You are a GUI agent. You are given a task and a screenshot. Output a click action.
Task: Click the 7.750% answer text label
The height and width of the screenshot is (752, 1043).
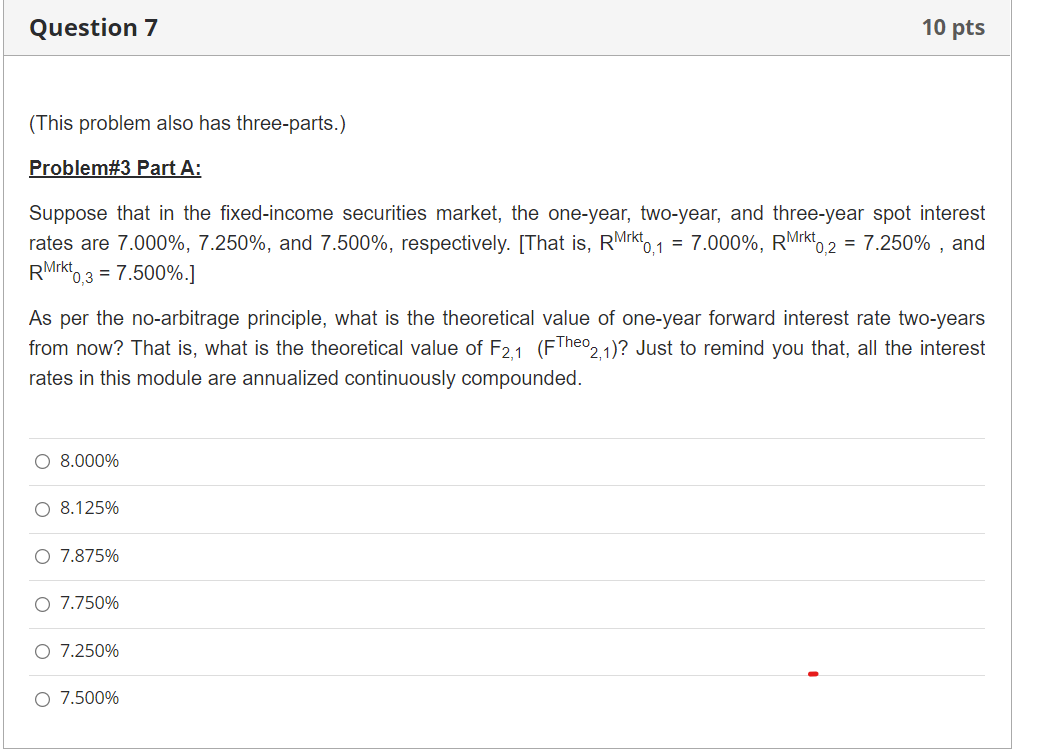(x=89, y=603)
